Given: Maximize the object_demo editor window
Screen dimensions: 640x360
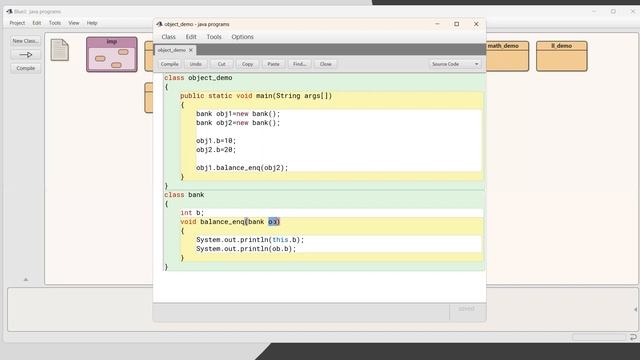Looking at the screenshot, I should pyautogui.click(x=457, y=24).
